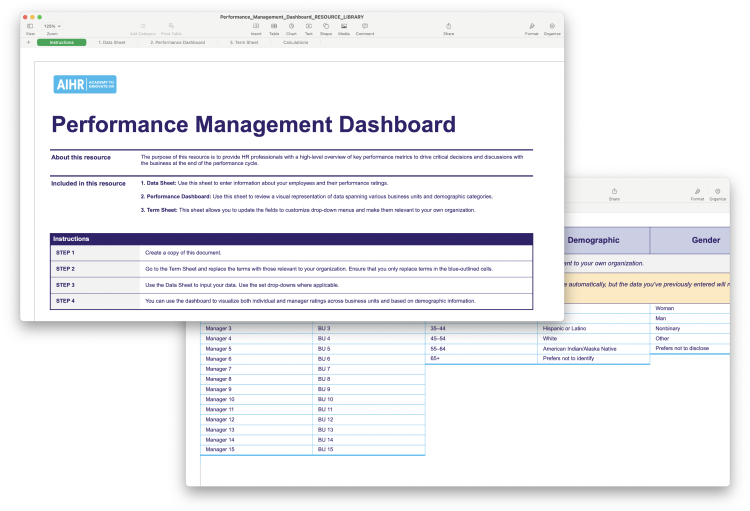Click the Table toolbar icon
This screenshot has height=511, width=750.
pos(274,27)
